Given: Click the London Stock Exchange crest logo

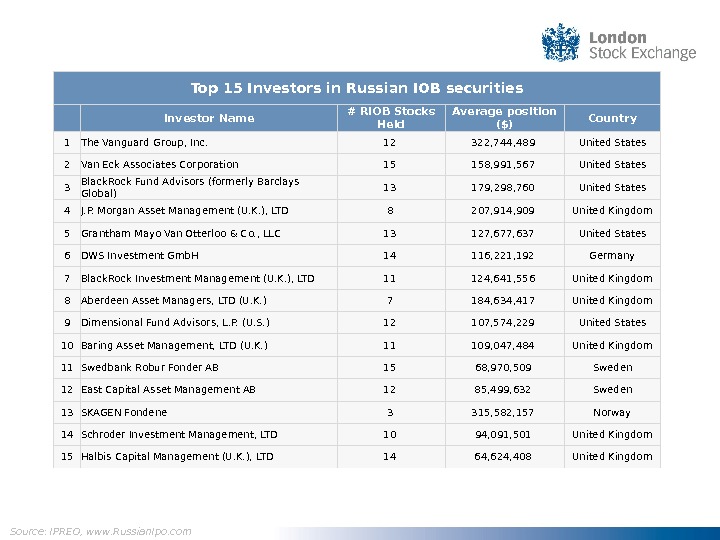Looking at the screenshot, I should [x=561, y=42].
